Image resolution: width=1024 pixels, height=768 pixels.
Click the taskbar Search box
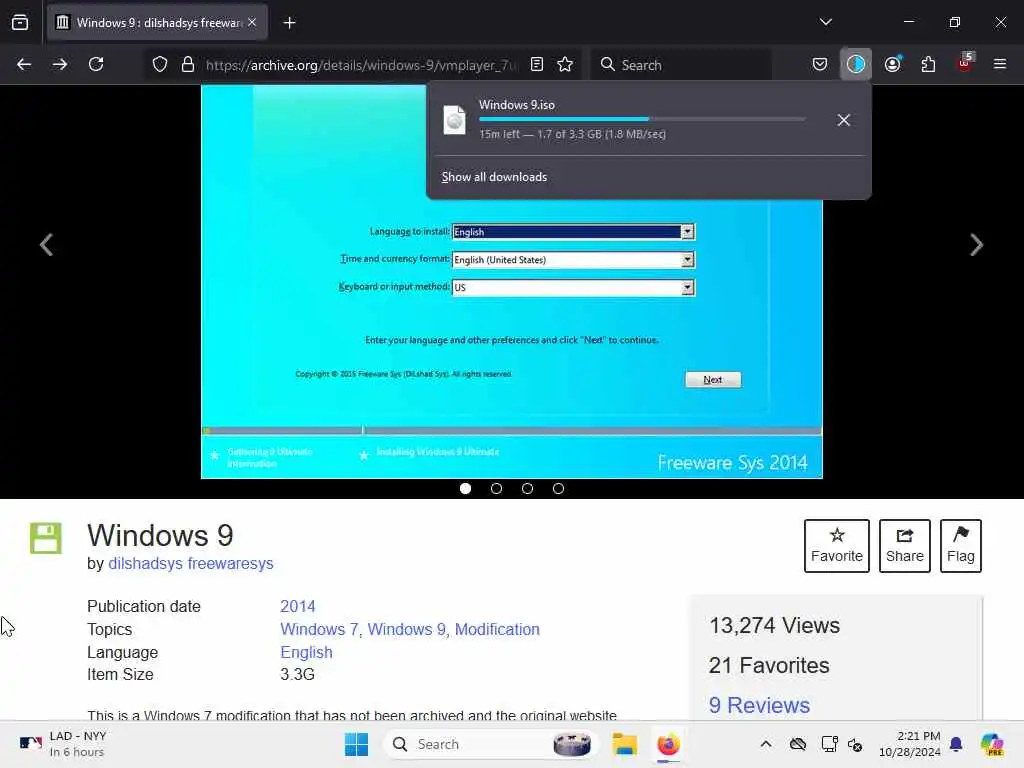[491, 744]
